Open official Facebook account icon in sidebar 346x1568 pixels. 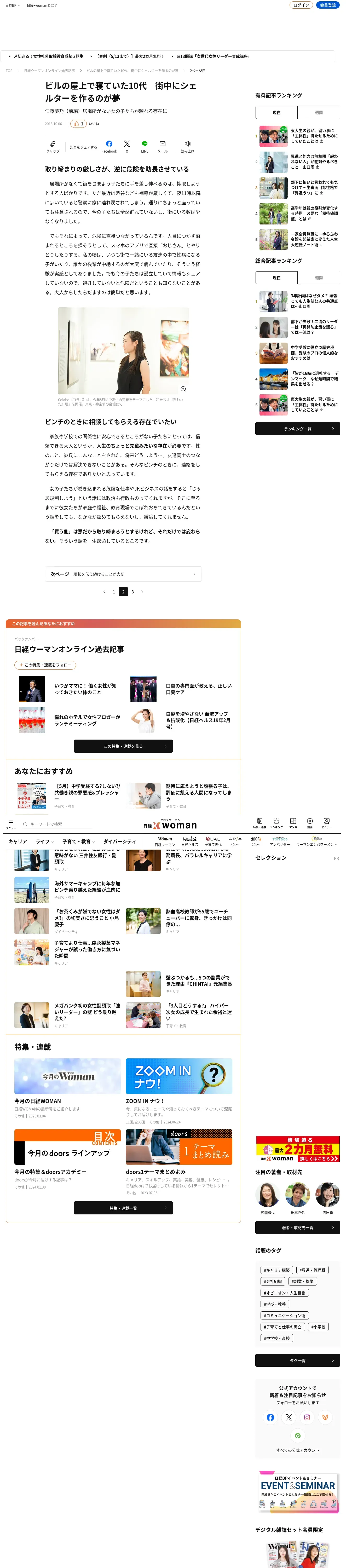[270, 1417]
